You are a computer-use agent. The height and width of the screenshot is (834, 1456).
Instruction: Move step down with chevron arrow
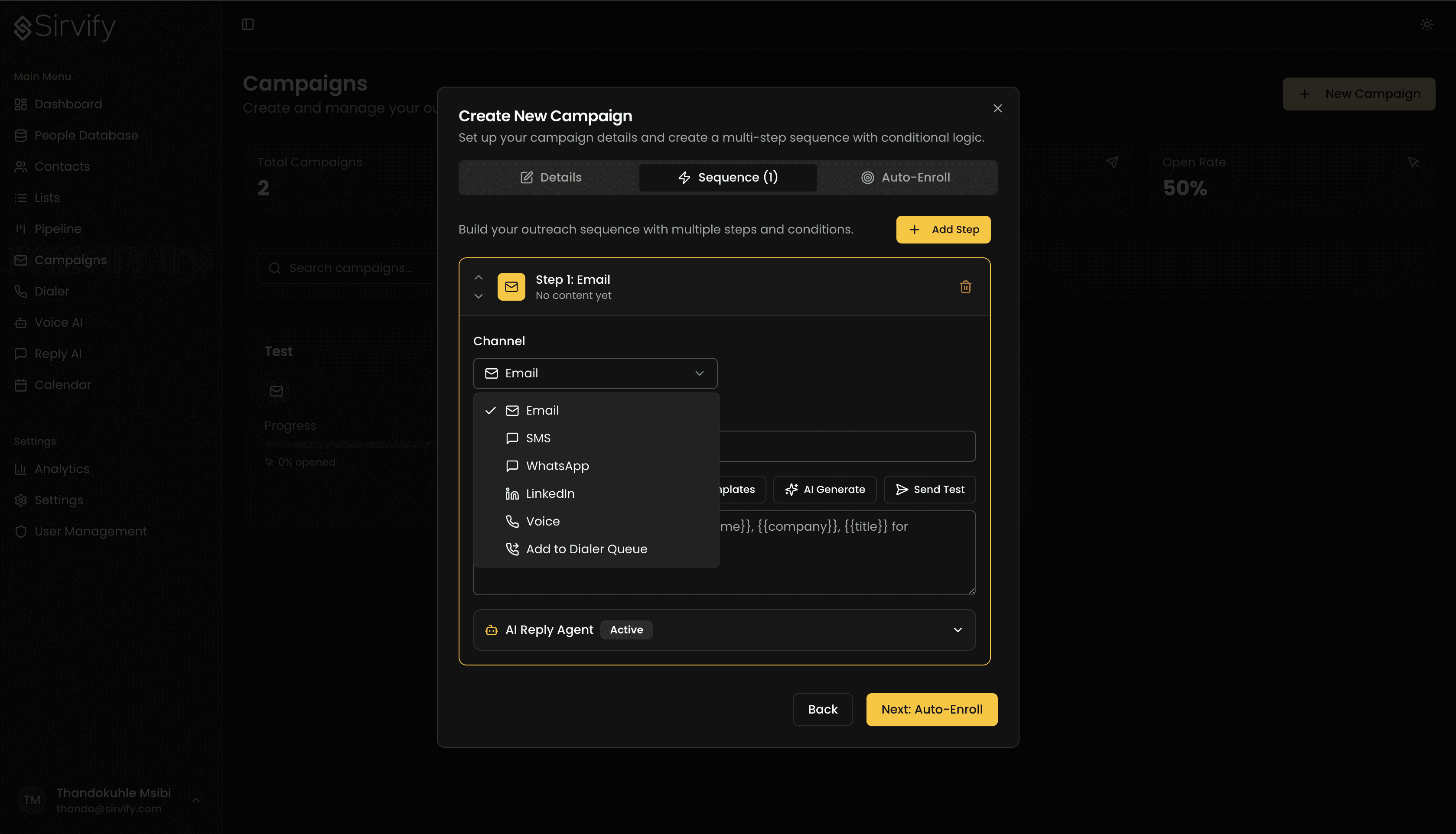pyautogui.click(x=479, y=296)
